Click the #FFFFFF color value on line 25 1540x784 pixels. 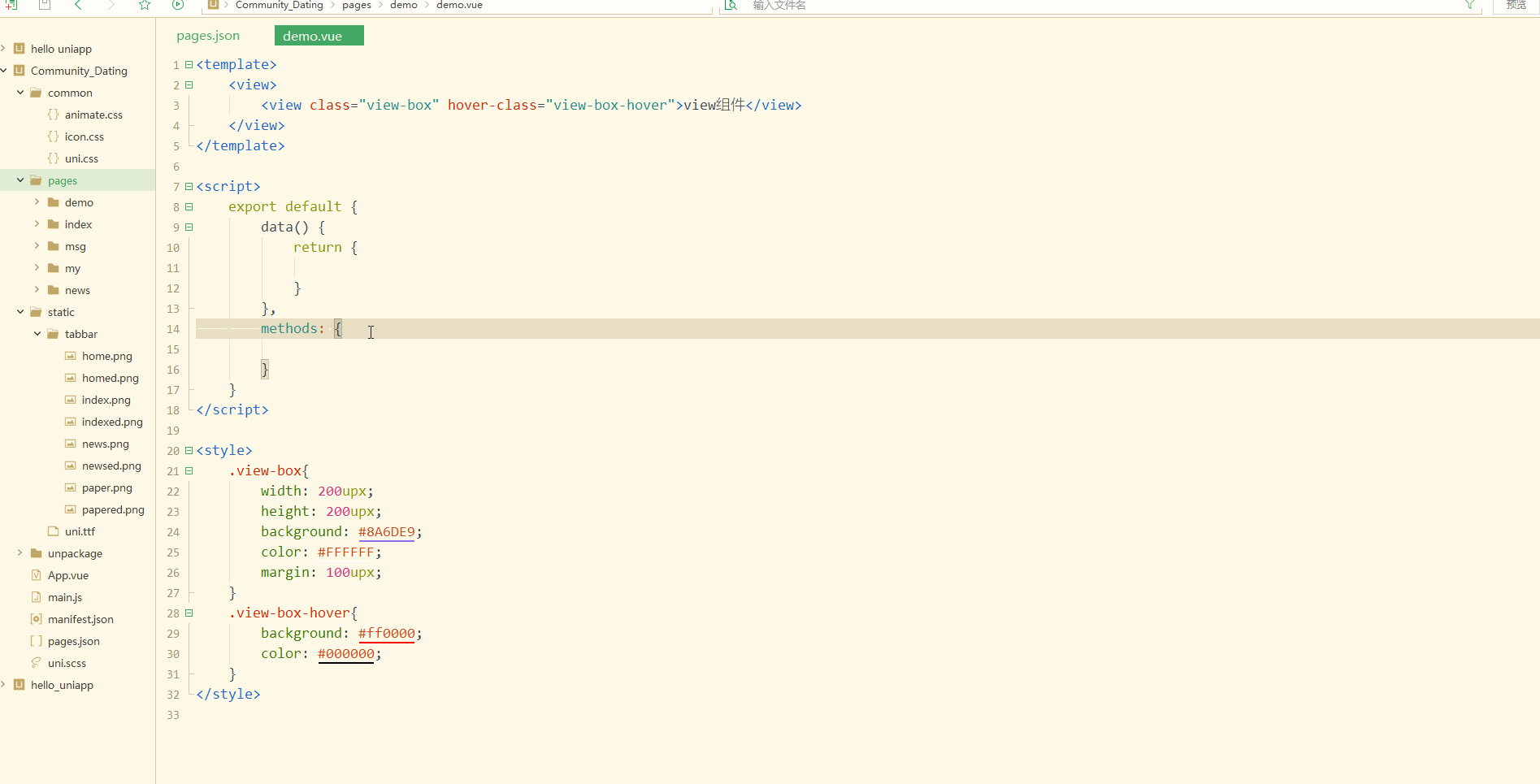(x=346, y=552)
